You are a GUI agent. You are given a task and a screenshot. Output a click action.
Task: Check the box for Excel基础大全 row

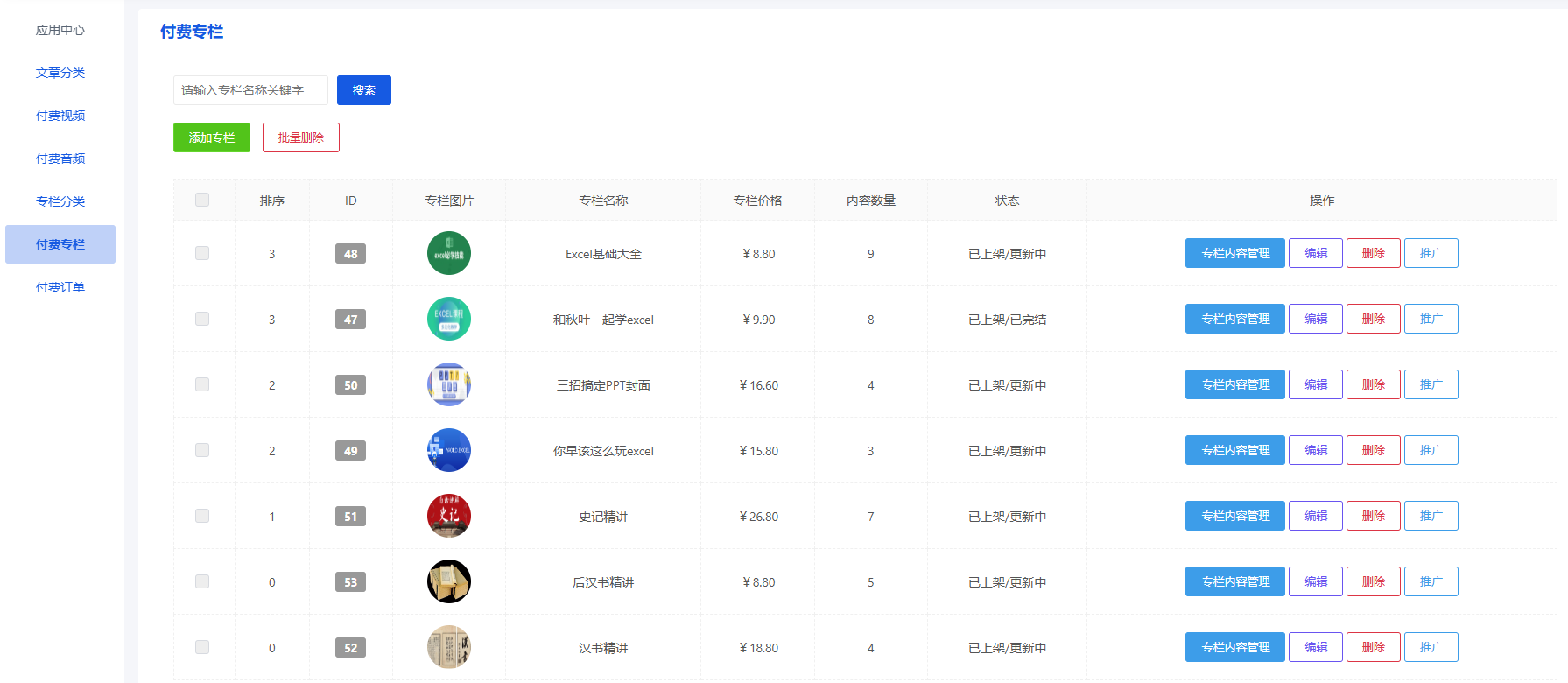pyautogui.click(x=202, y=253)
